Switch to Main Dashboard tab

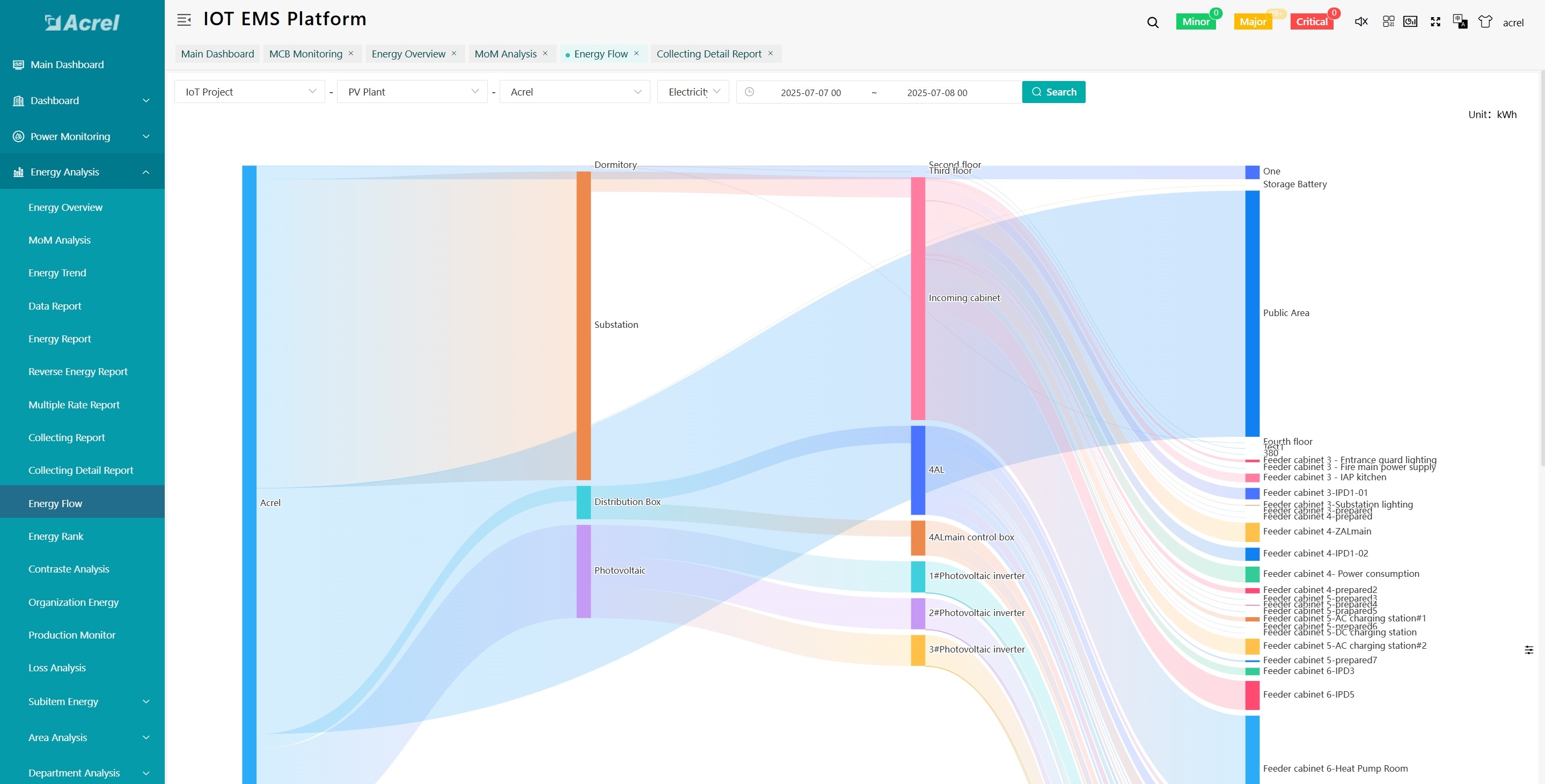click(x=217, y=54)
